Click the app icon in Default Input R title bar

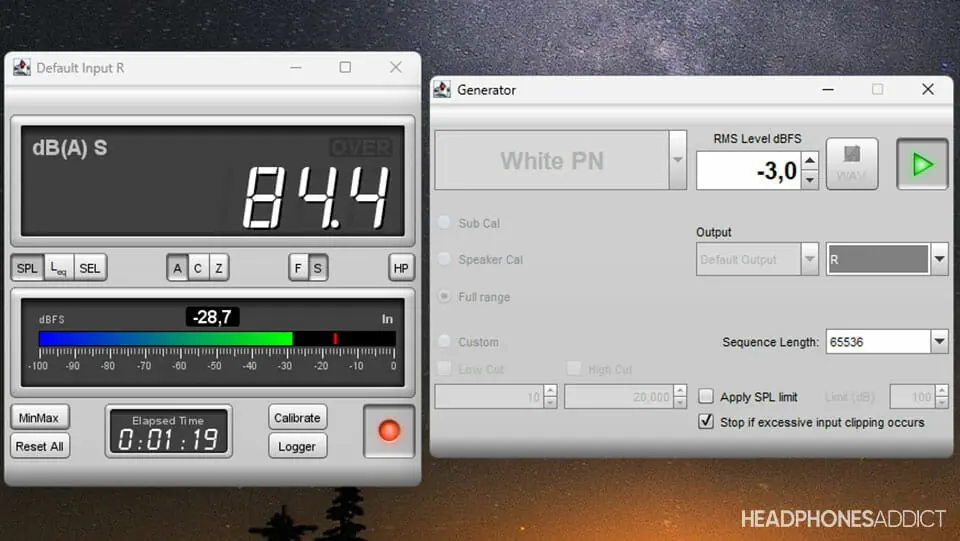pos(22,67)
